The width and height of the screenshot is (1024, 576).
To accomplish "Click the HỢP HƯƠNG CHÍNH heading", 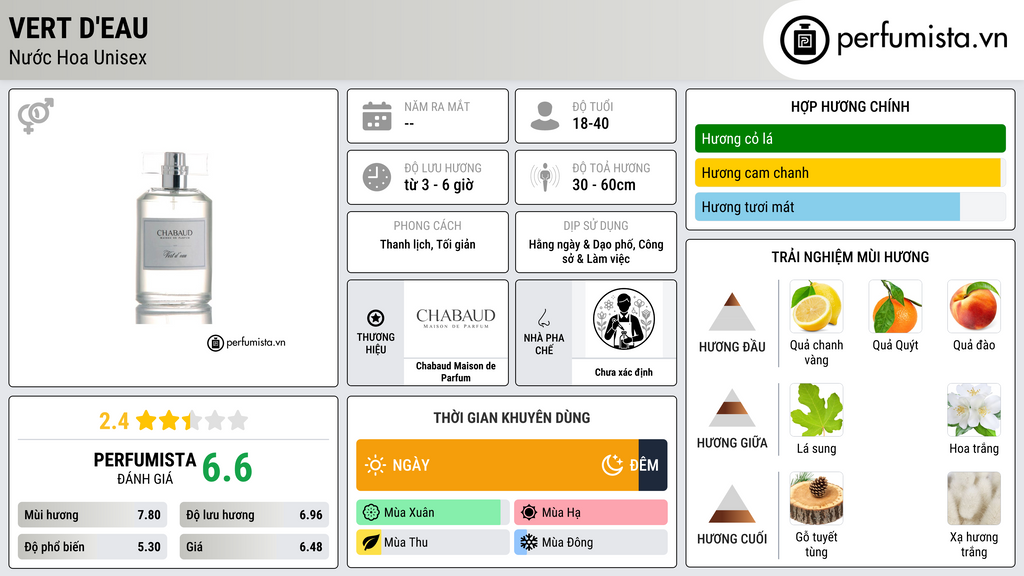I will pos(850,106).
